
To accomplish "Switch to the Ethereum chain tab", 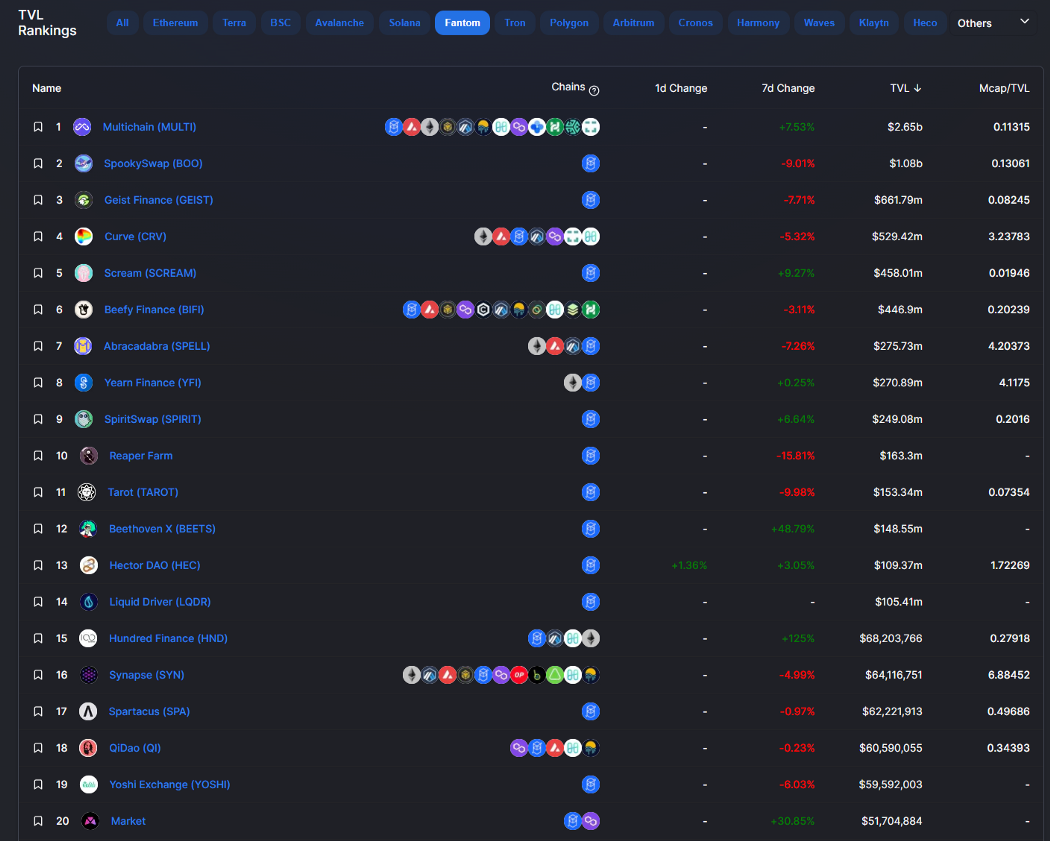I will click(175, 22).
